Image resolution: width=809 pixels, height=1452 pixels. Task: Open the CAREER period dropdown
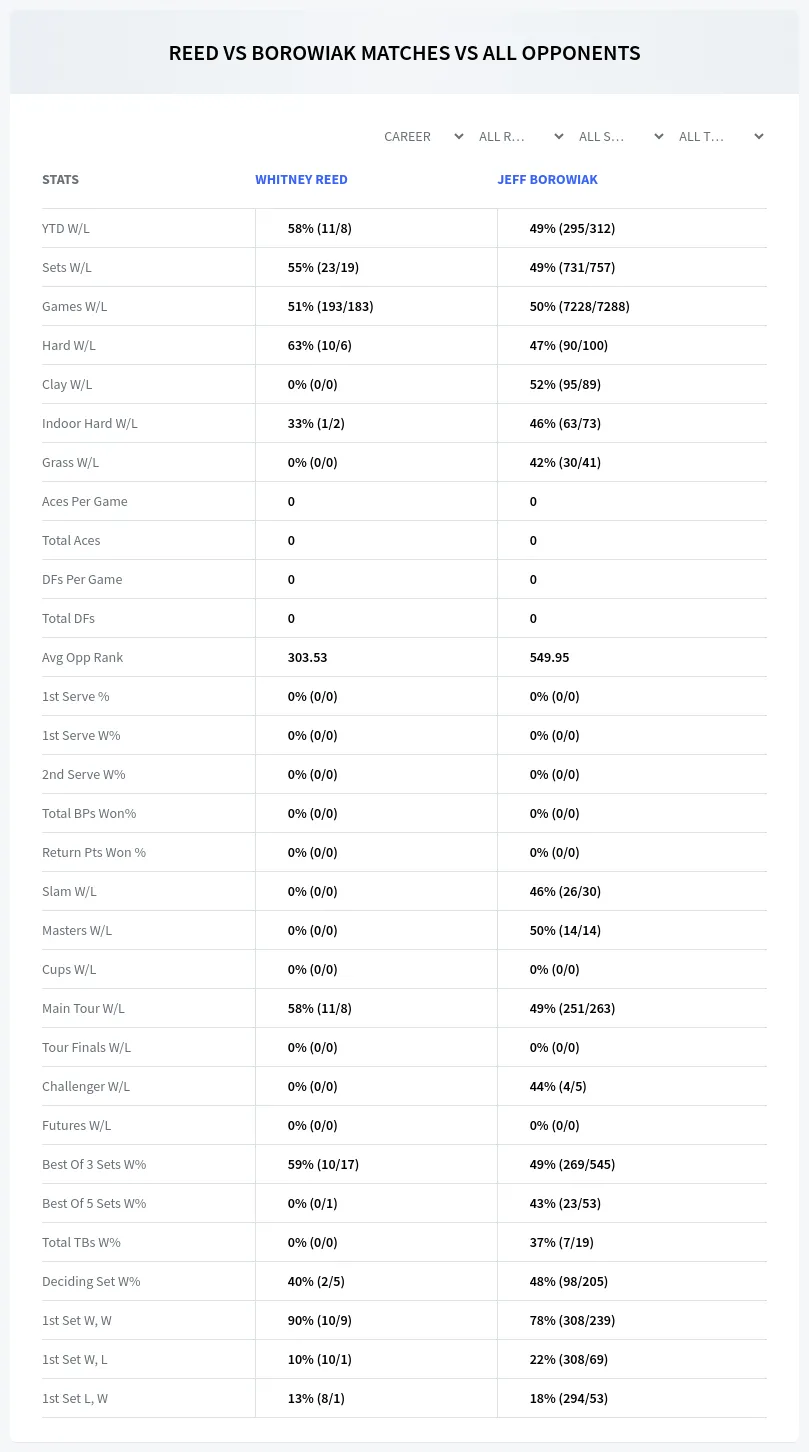[421, 136]
